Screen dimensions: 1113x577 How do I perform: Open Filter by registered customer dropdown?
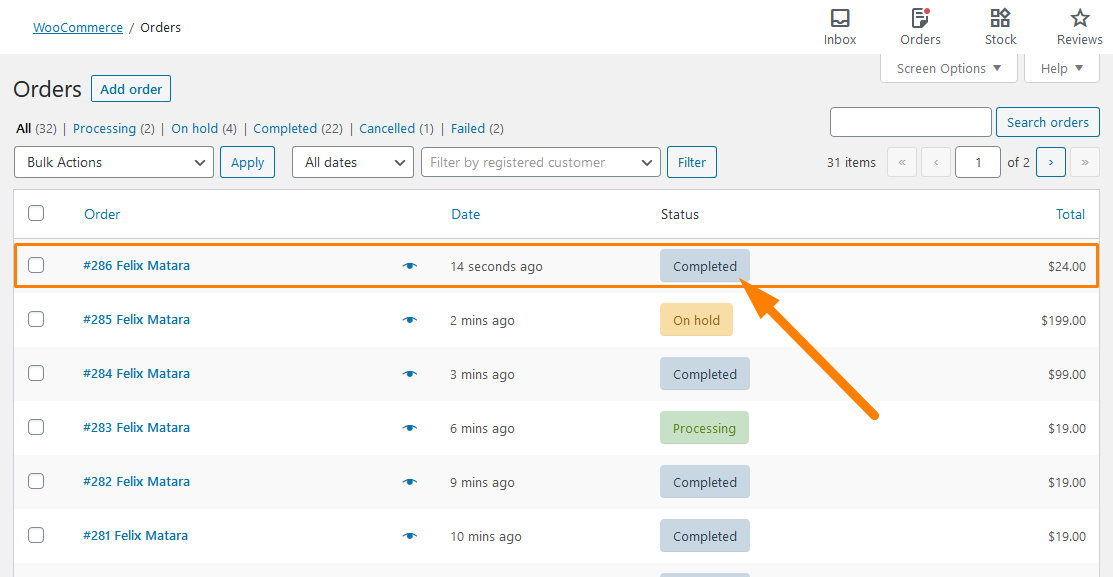click(x=541, y=163)
